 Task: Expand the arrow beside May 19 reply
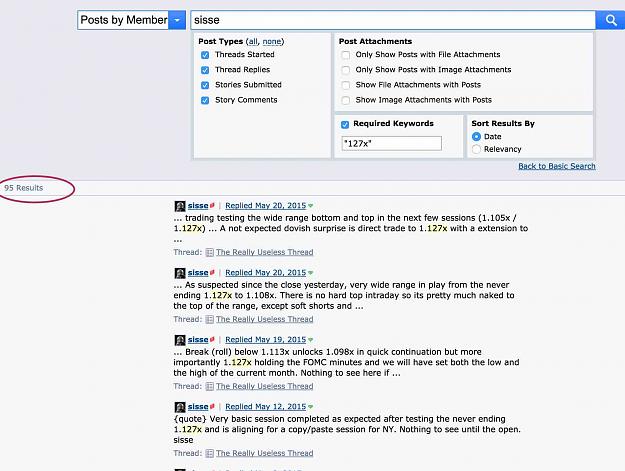(311, 340)
